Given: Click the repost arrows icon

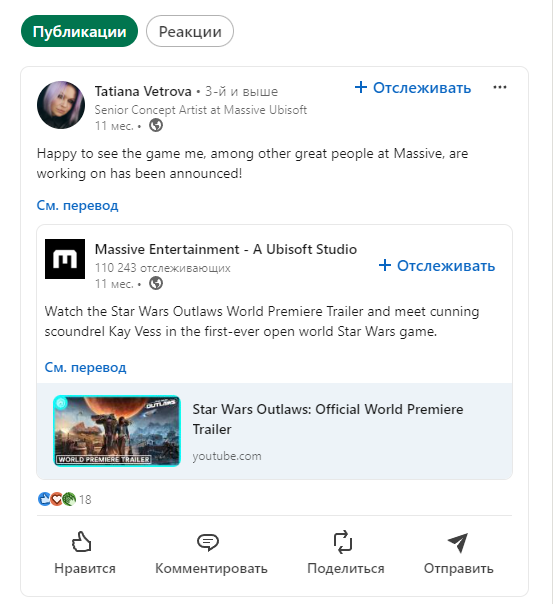Looking at the screenshot, I should pos(343,542).
